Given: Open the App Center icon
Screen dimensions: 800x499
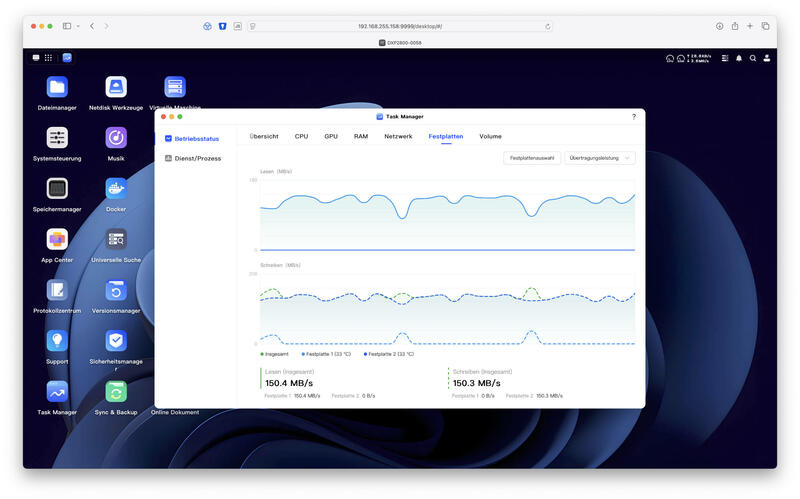Looking at the screenshot, I should 57,239.
